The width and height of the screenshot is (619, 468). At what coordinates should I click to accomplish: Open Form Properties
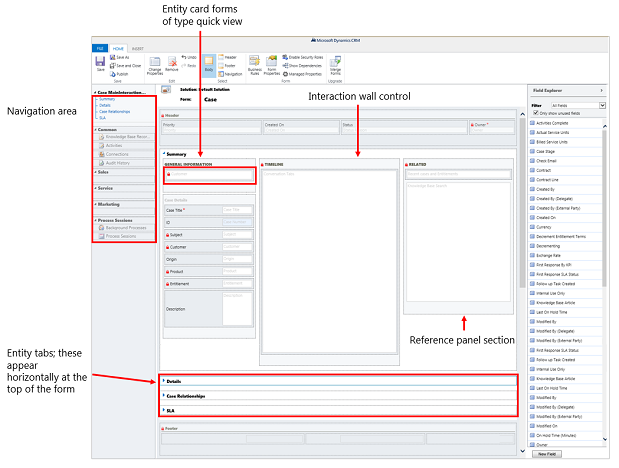point(272,65)
